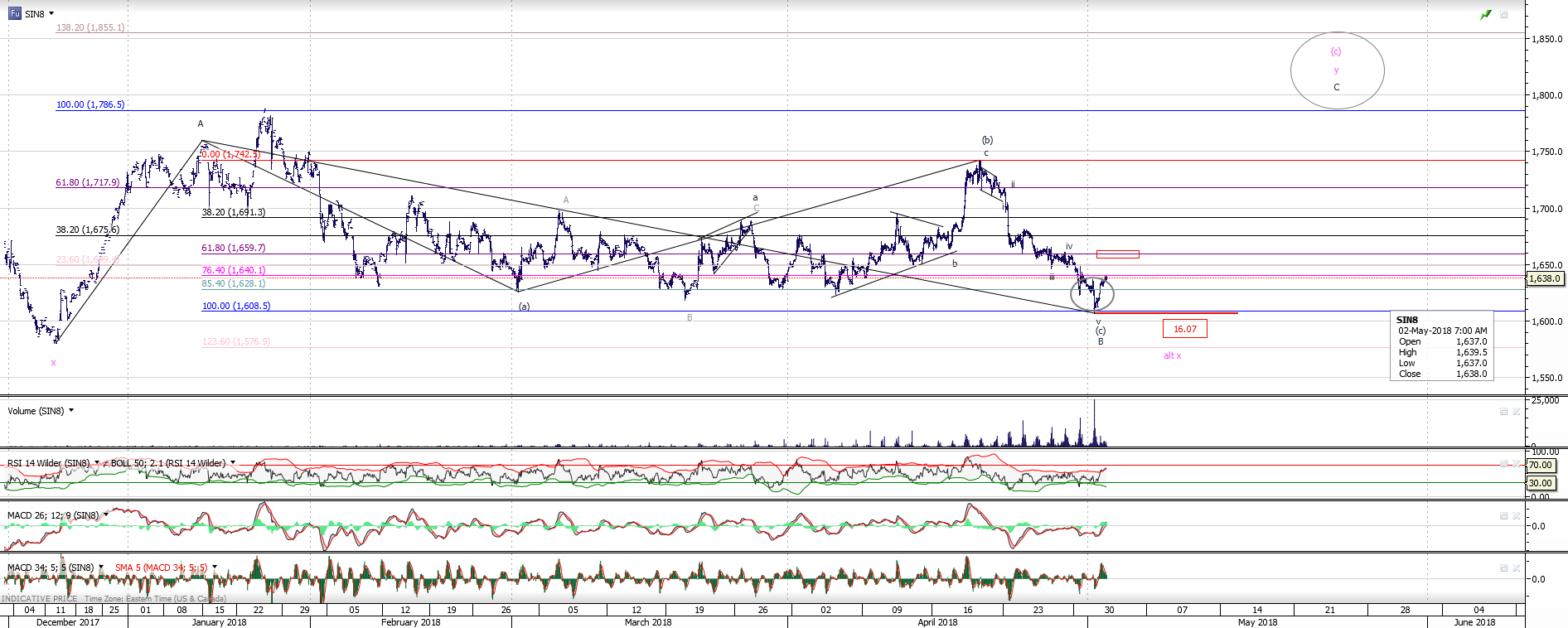Click the 1,550.0 price axis value
The width and height of the screenshot is (1568, 628).
[x=1547, y=378]
